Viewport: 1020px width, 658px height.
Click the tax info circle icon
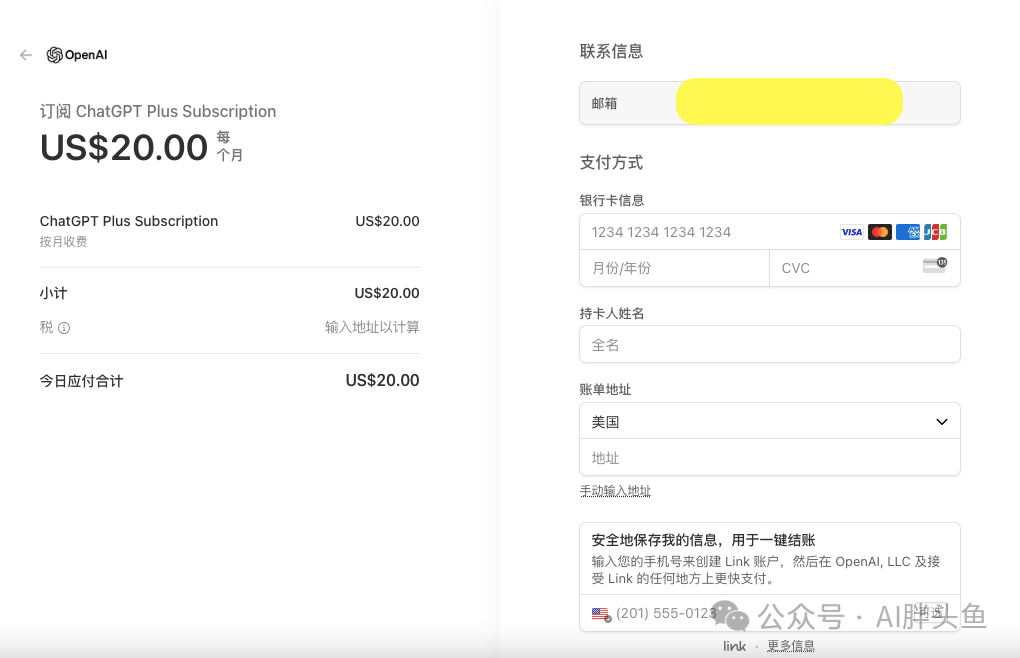(64, 328)
